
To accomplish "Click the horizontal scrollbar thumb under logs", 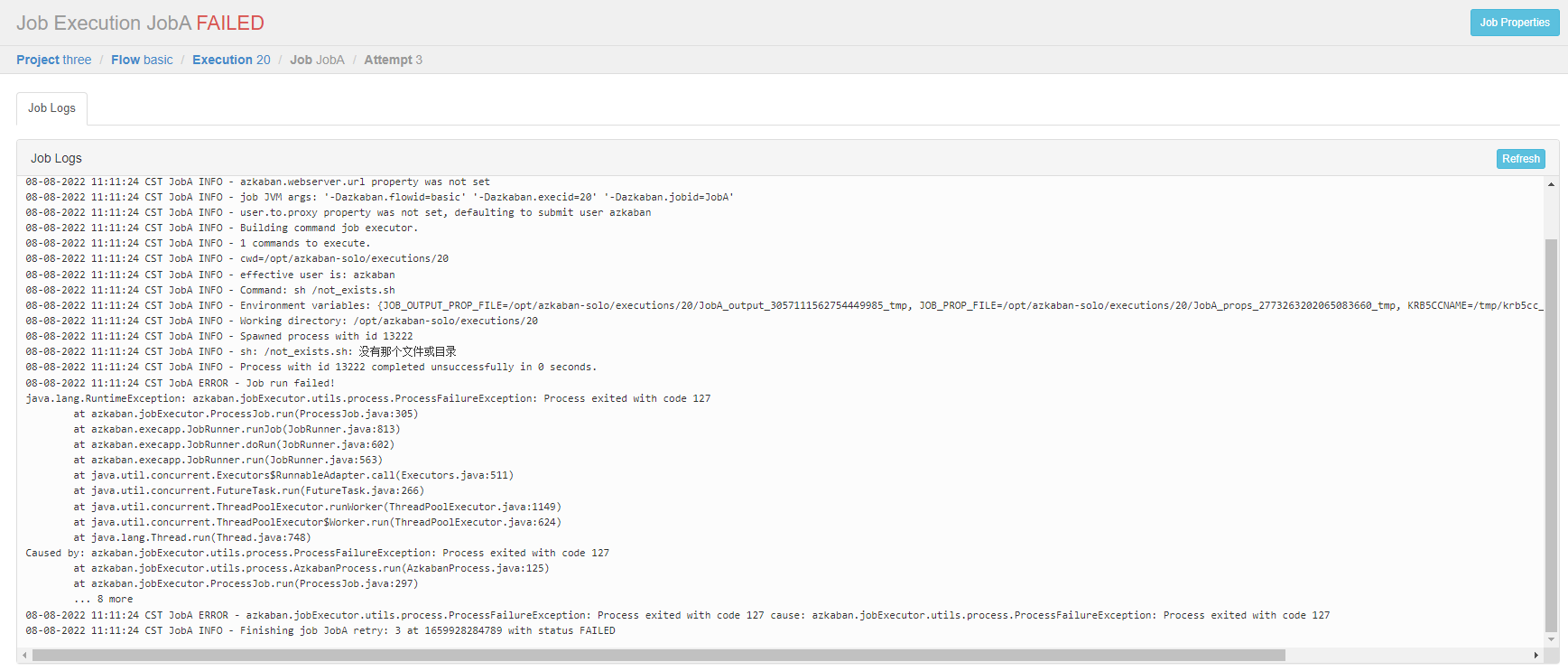I will pos(659,655).
